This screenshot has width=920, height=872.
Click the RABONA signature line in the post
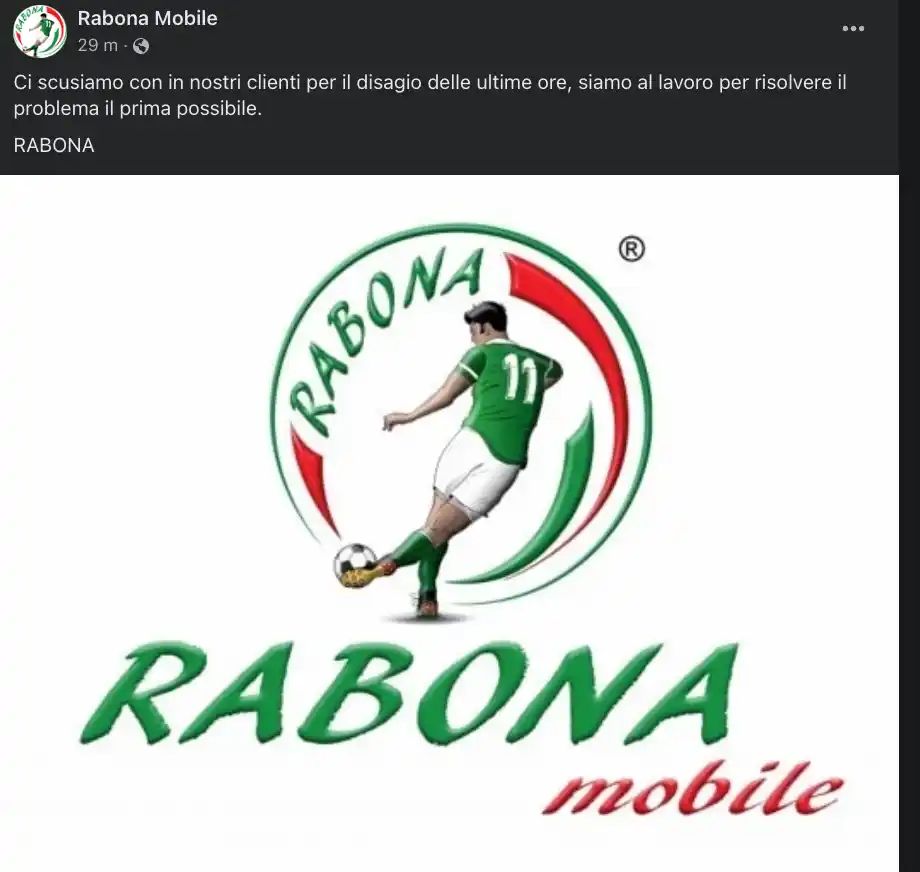click(x=54, y=146)
